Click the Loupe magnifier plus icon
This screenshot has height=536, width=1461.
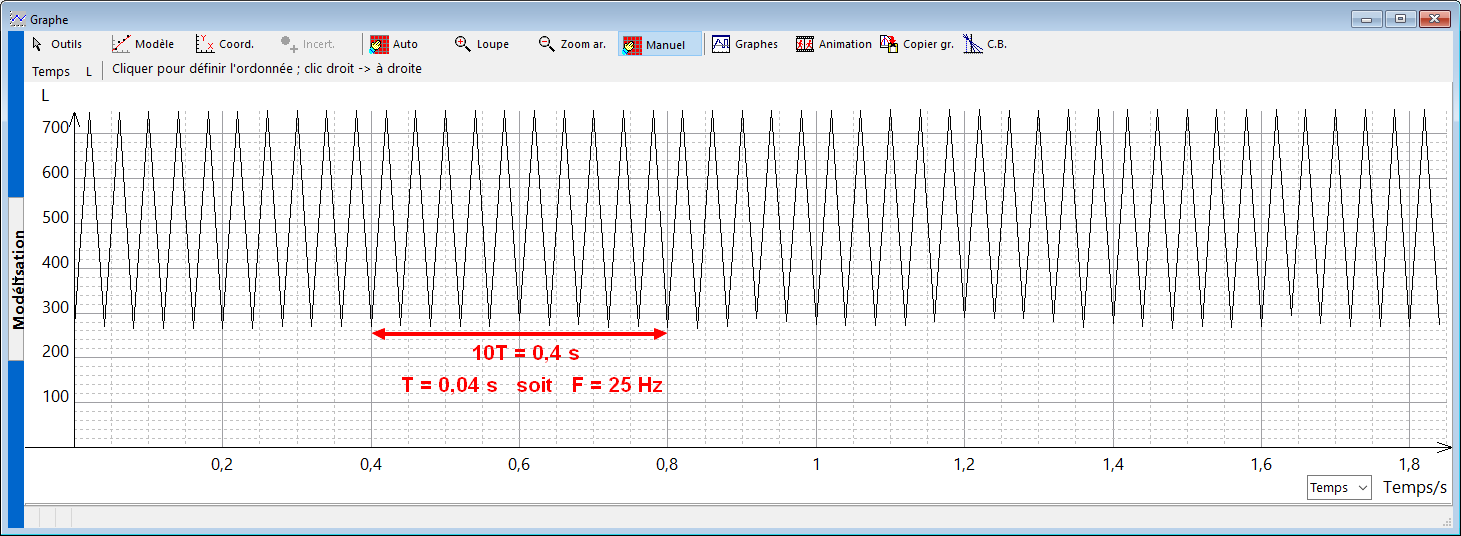pos(462,44)
